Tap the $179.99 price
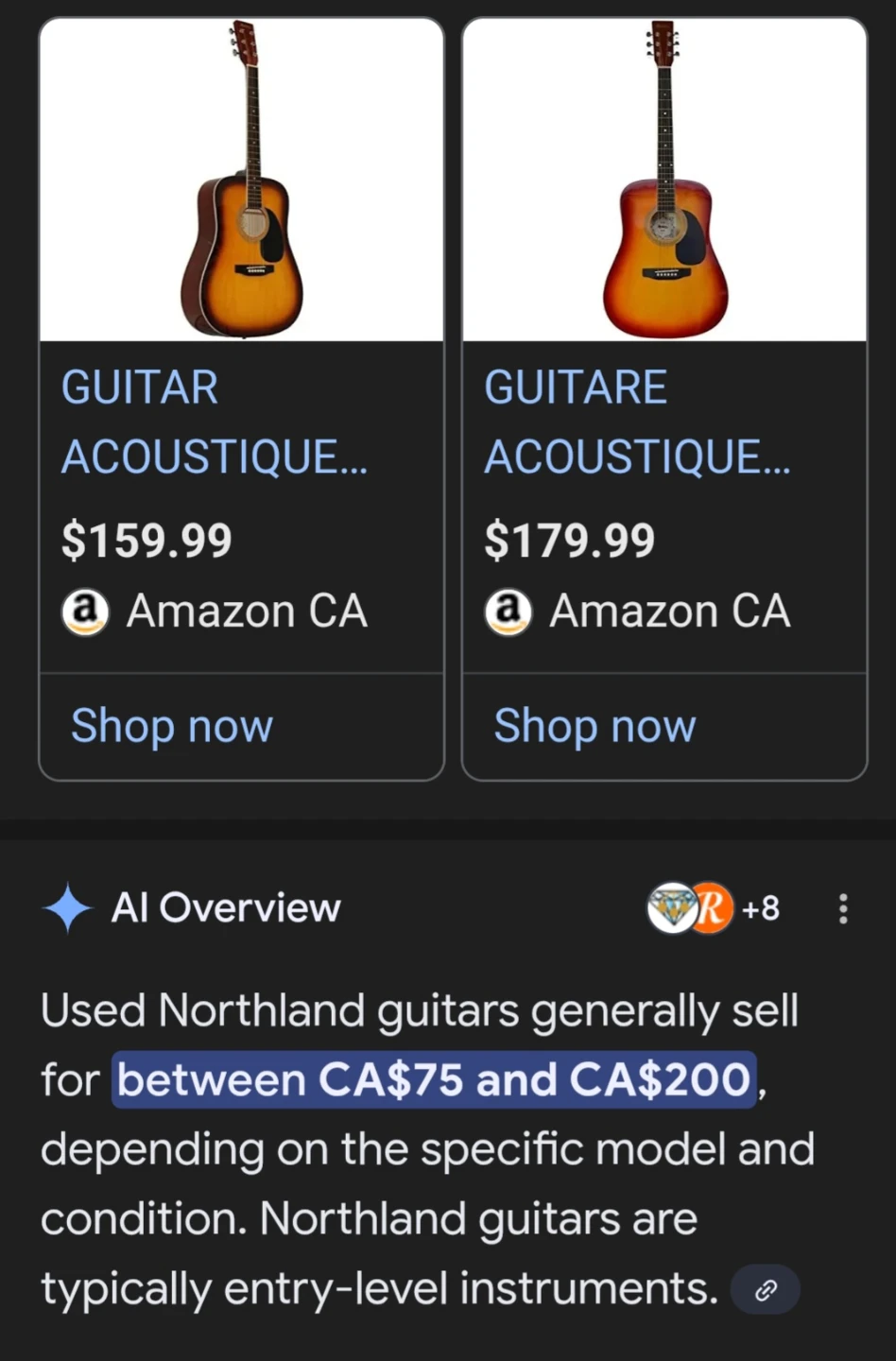The width and height of the screenshot is (896, 1361). (x=569, y=541)
